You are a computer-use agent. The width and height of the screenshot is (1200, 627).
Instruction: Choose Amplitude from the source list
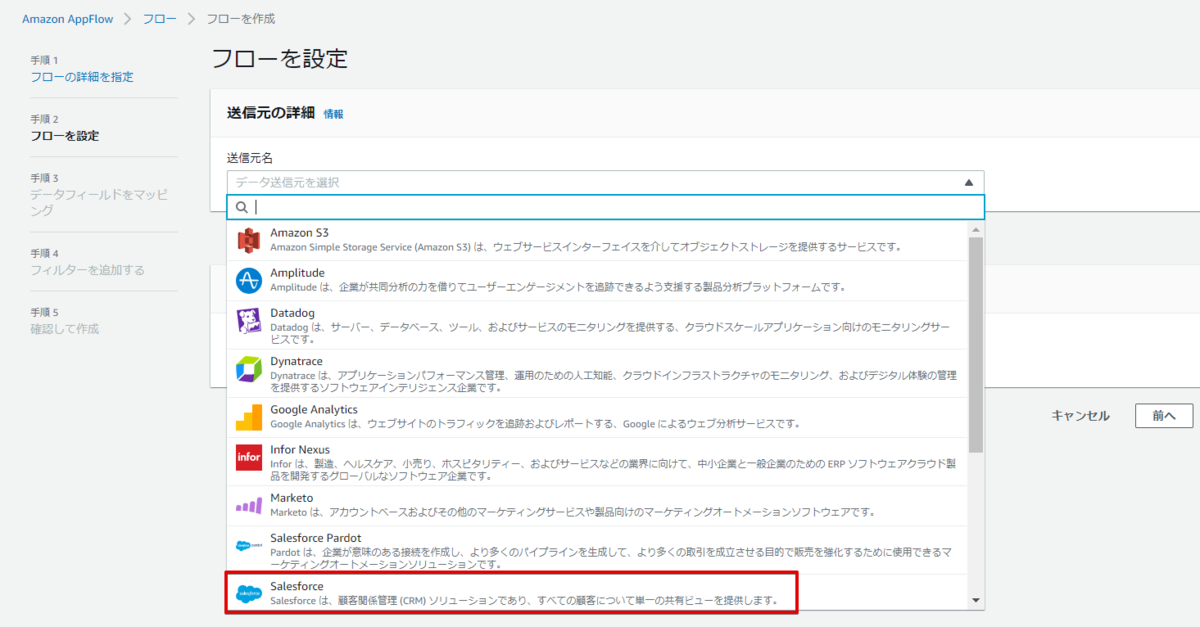click(x=598, y=281)
